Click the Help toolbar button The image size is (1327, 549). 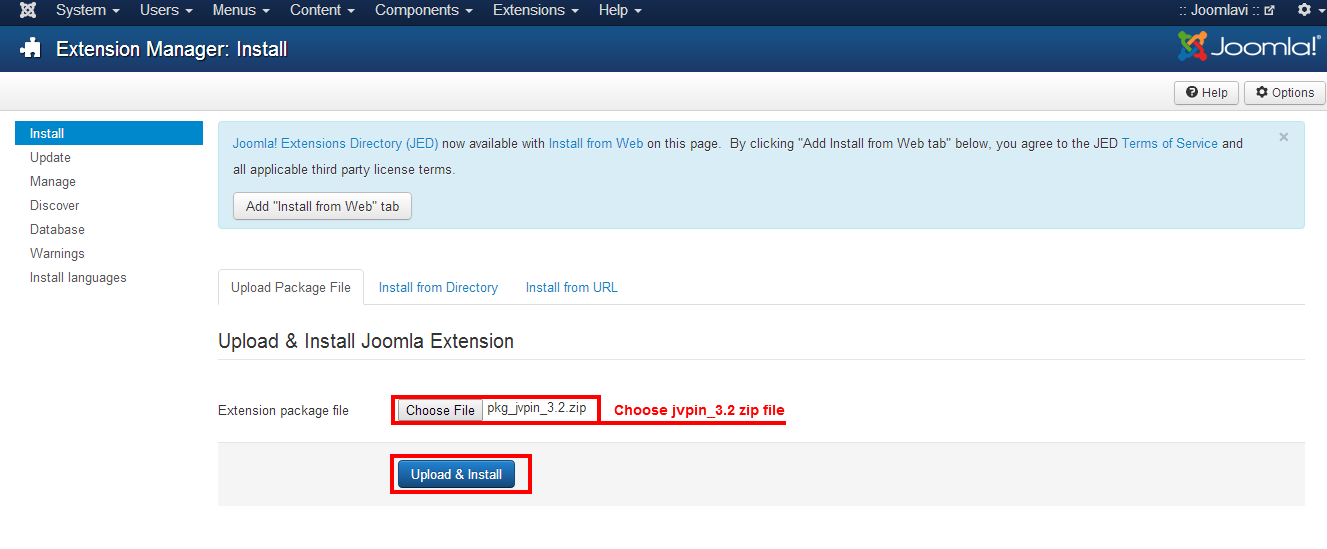(x=1207, y=93)
